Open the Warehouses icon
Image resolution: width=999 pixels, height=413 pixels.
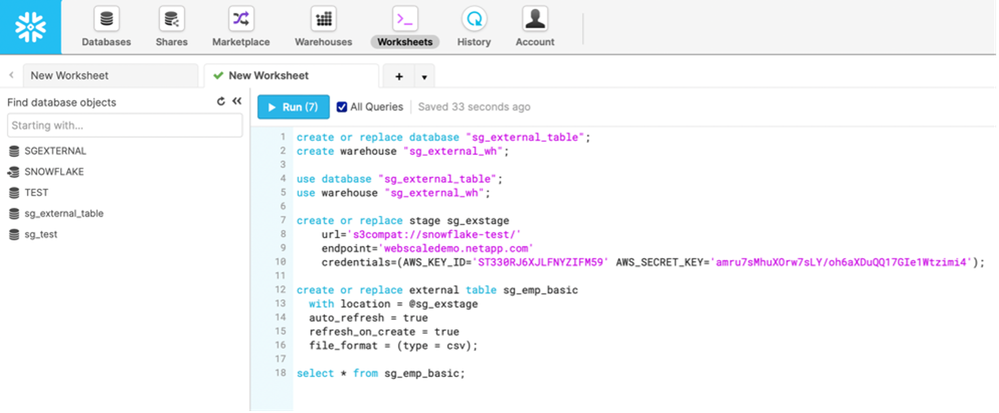point(323,19)
